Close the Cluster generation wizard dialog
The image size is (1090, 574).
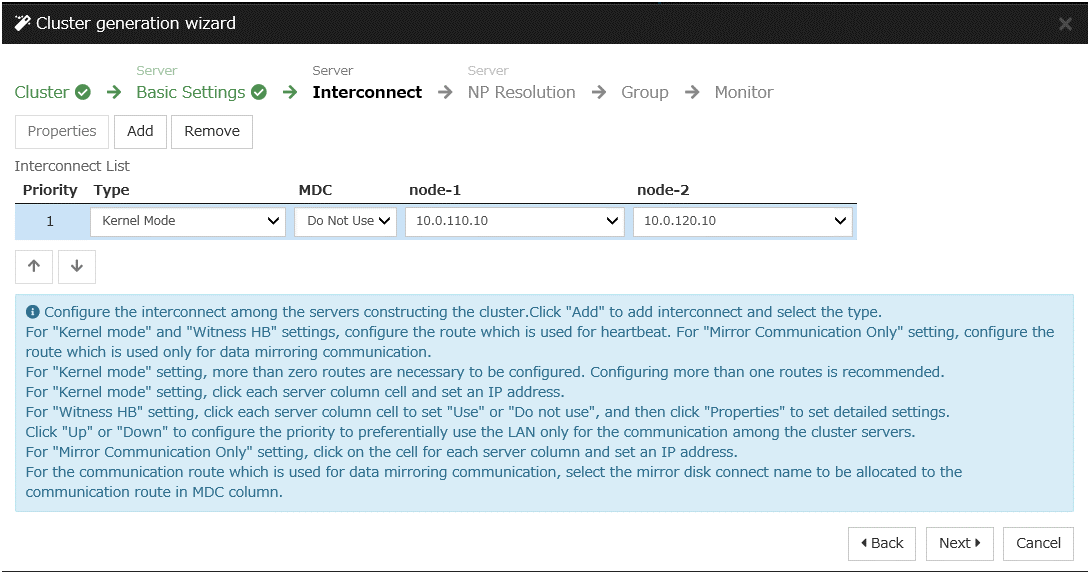1065,24
